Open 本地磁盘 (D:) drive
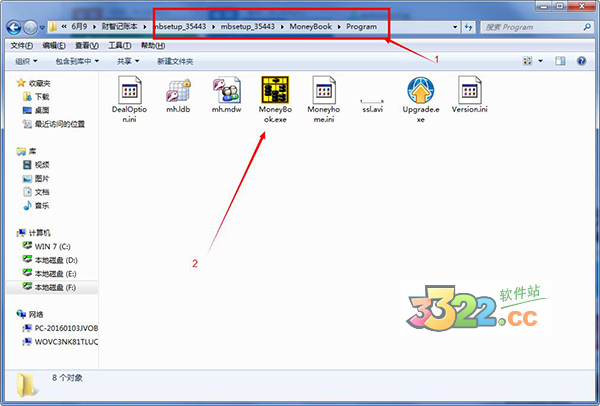 coord(56,260)
